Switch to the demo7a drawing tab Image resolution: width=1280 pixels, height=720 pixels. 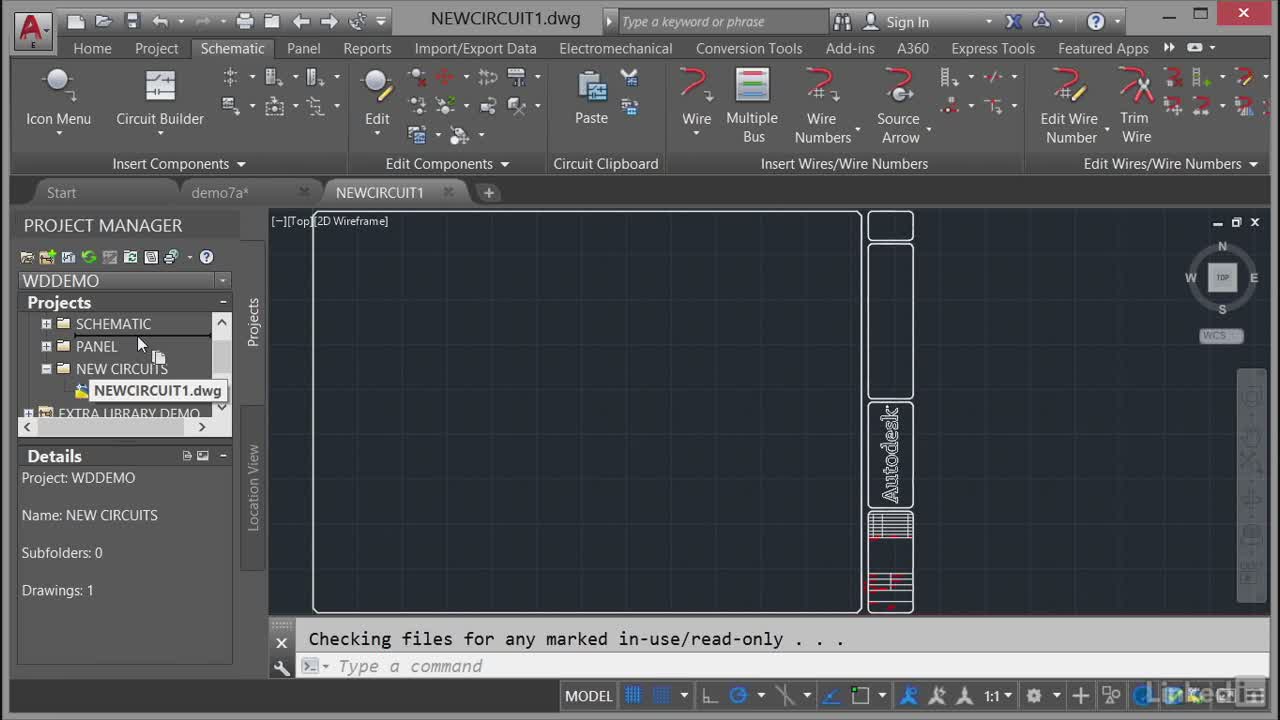pos(220,193)
